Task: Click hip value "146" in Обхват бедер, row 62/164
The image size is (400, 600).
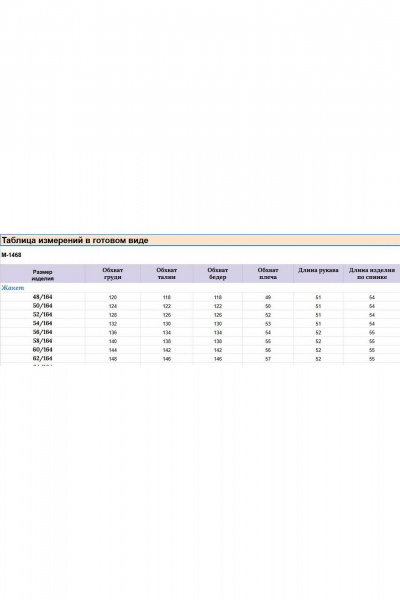Action: [218, 359]
